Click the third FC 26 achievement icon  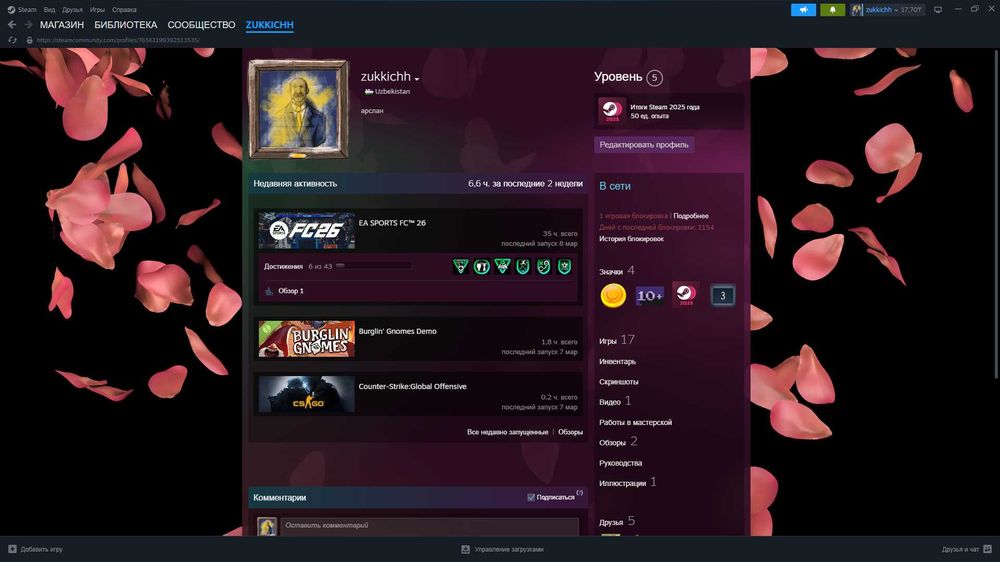click(503, 267)
